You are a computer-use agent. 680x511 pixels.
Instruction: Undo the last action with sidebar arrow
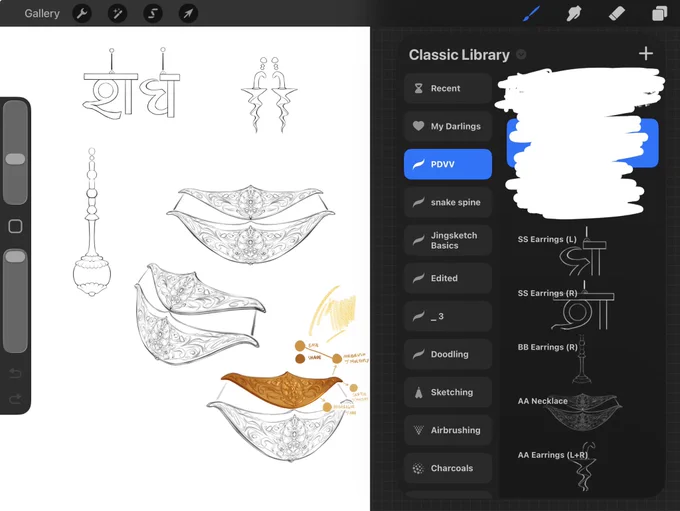(x=15, y=373)
